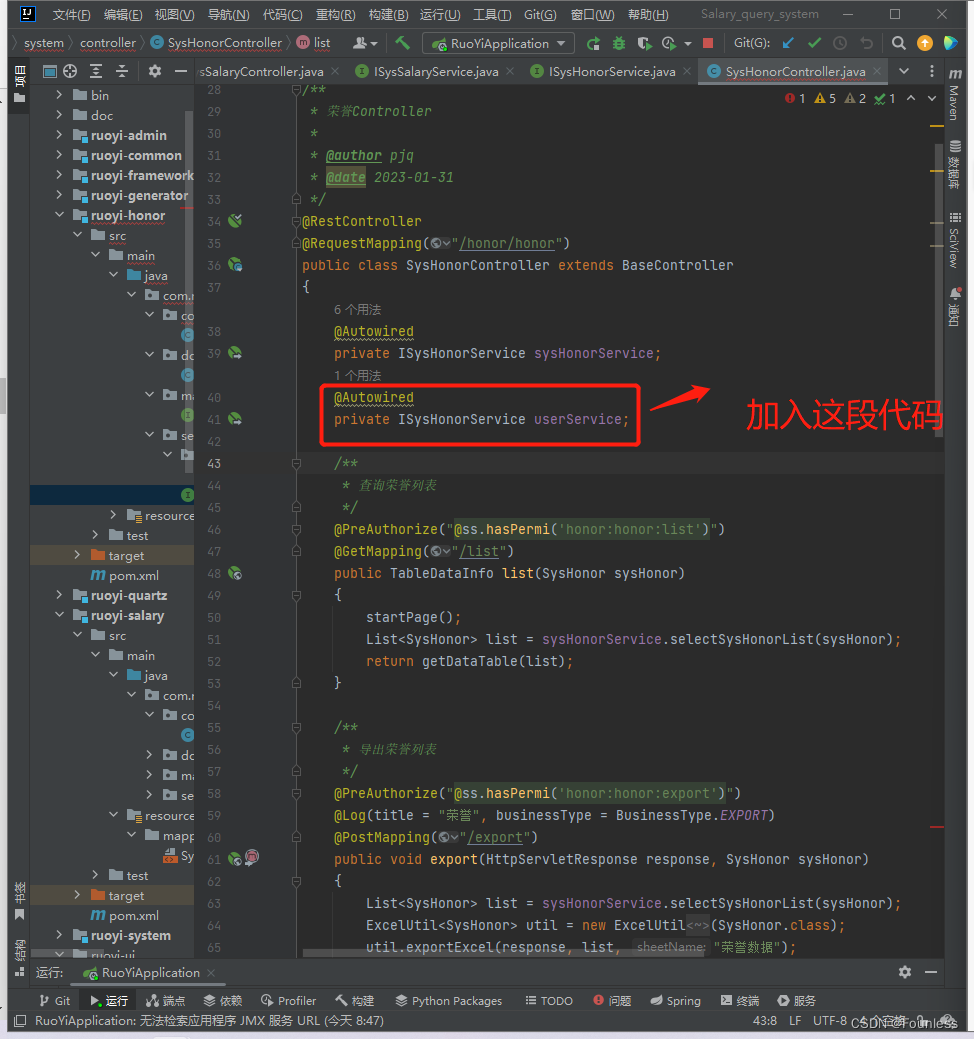Commit changes with green checkmark icon

(814, 43)
